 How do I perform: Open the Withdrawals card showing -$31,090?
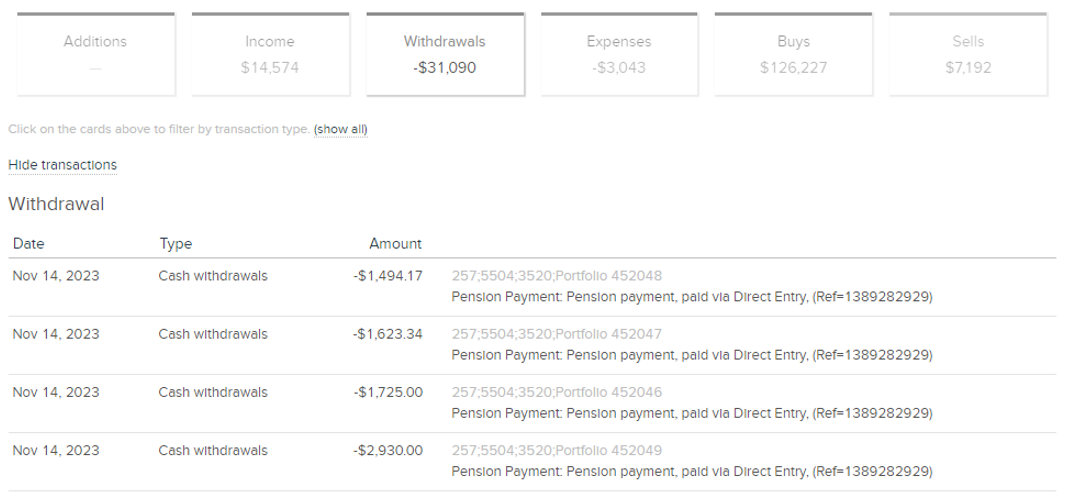(445, 54)
